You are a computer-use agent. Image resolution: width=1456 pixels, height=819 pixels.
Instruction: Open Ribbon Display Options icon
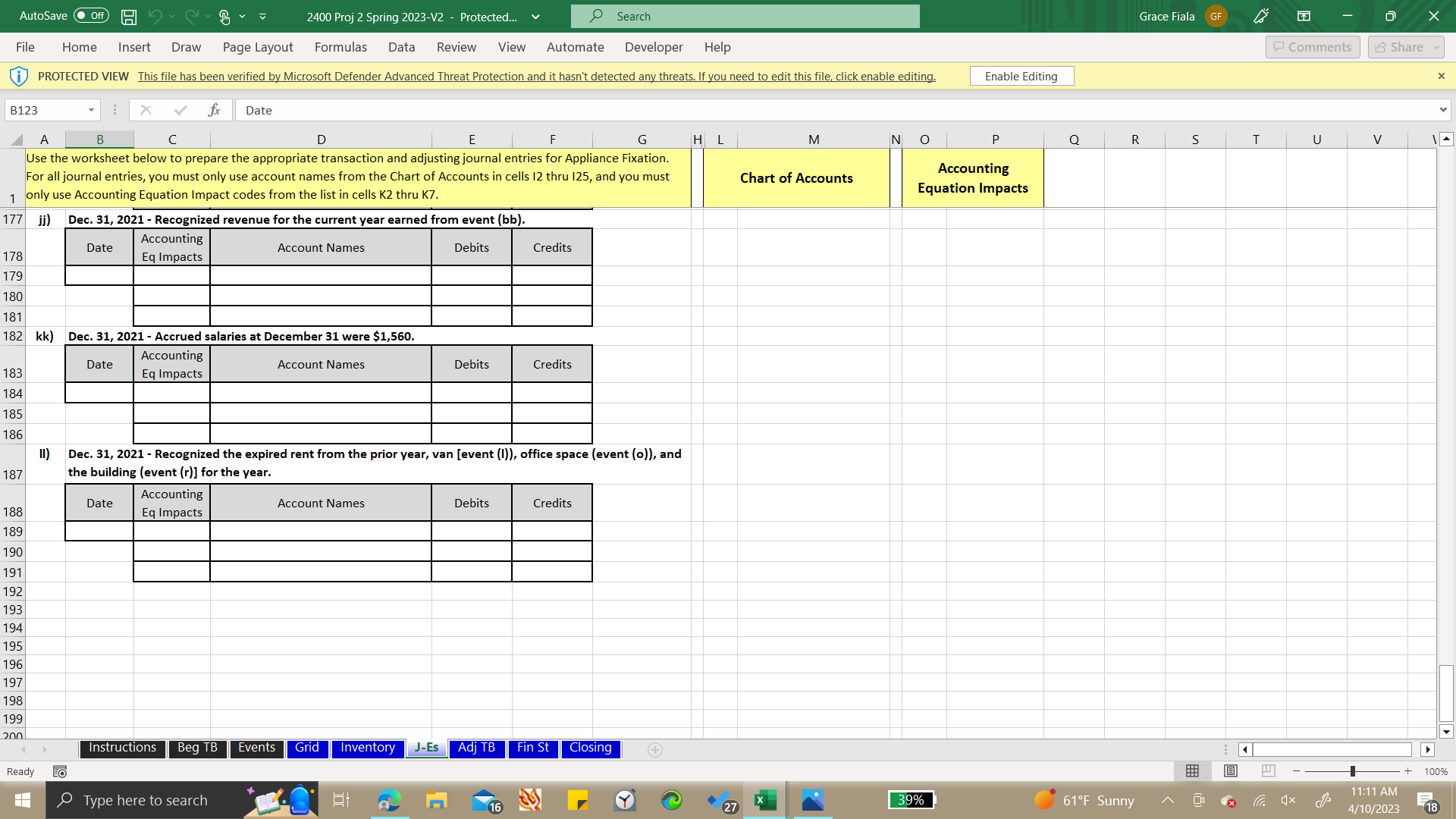coord(1304,16)
